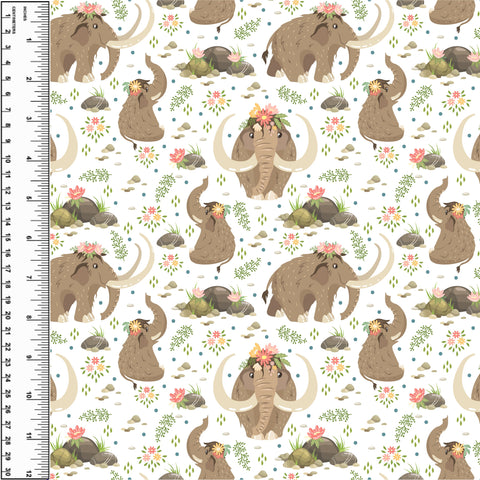Viewport: 480px width, 480px height.
Task: Click the "12" inch mark at the ruler's bottom
Action: pos(29,474)
